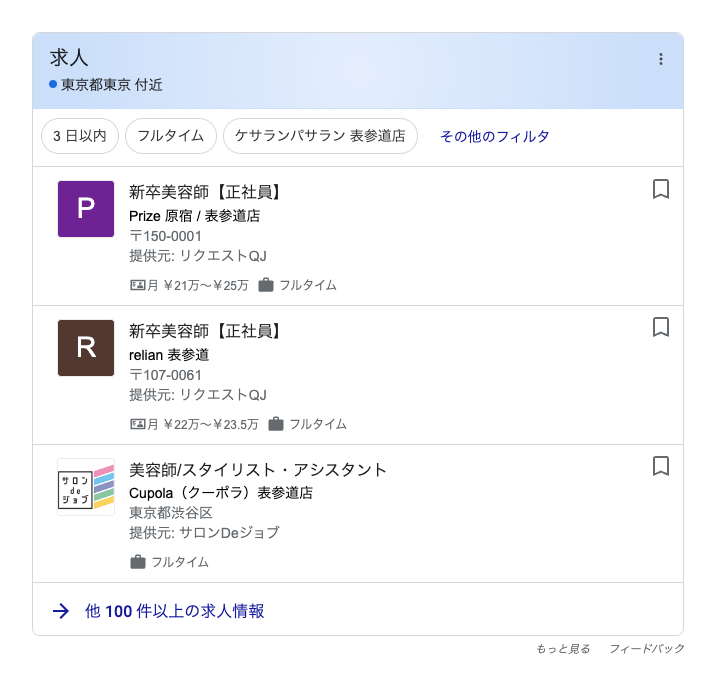The height and width of the screenshot is (674, 714).
Task: Open 美容師/スタイリスト・アシスタント job title
Action: click(x=258, y=469)
